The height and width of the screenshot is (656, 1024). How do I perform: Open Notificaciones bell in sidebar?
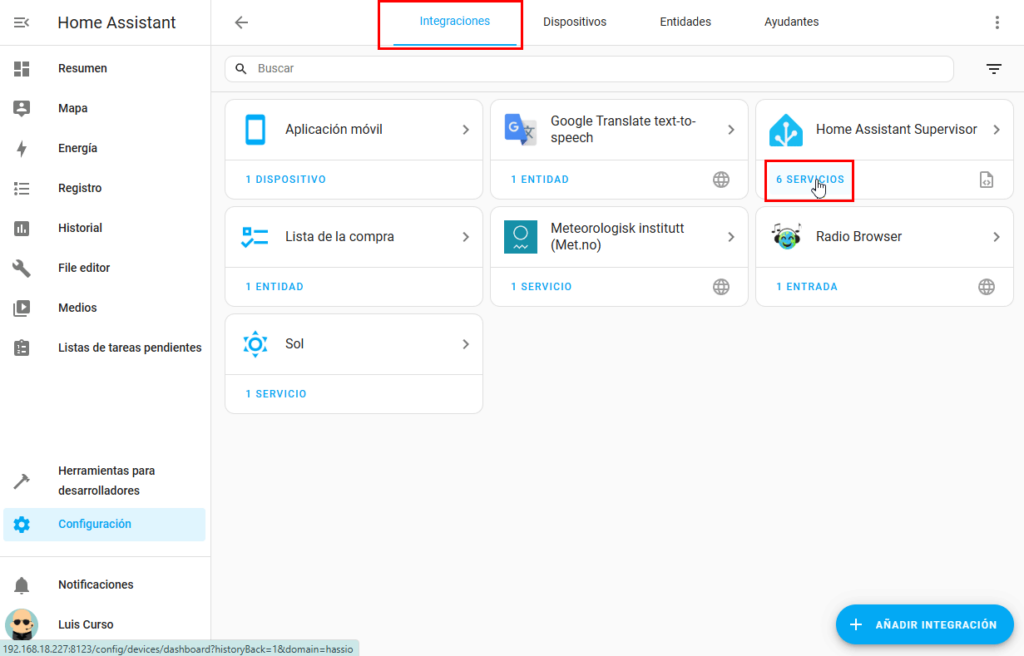pos(22,585)
